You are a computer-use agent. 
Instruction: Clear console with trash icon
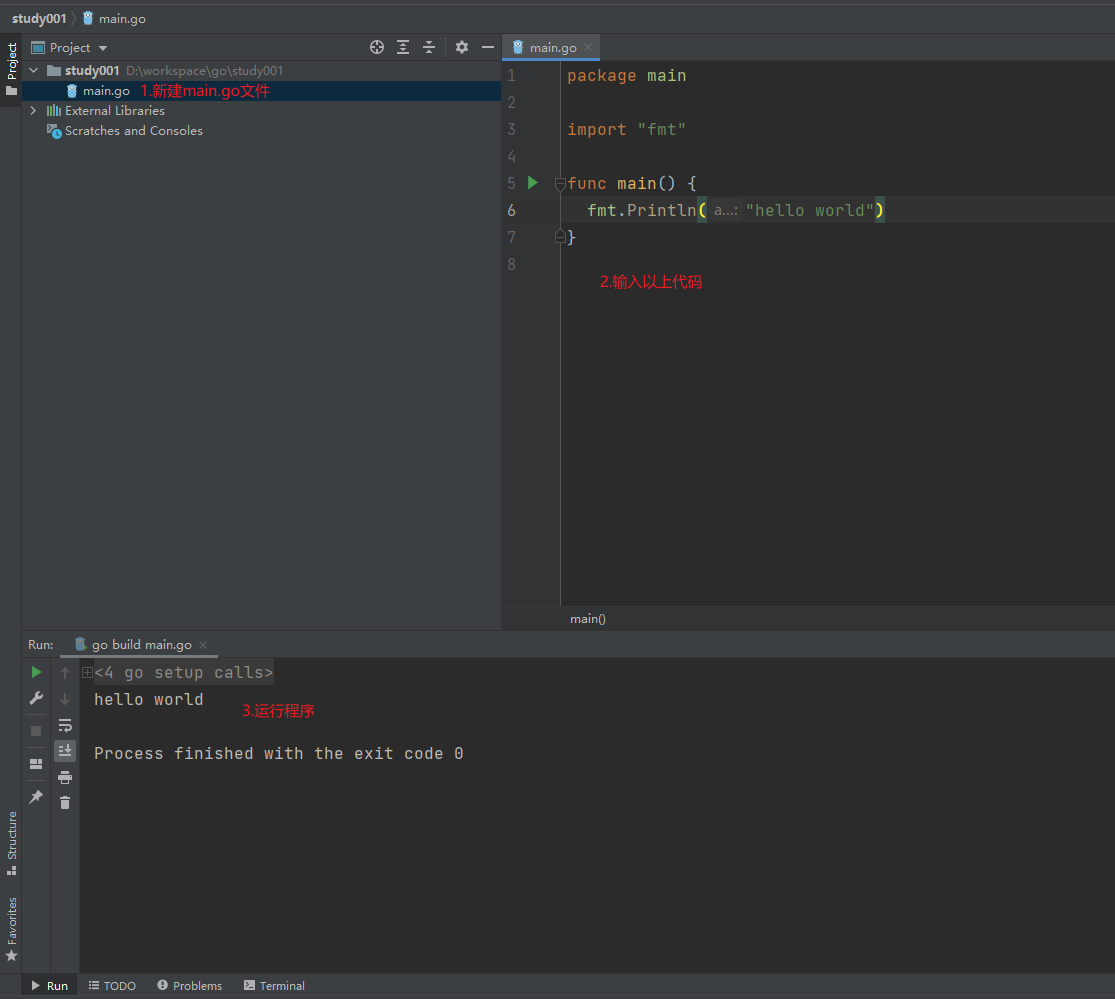coord(65,803)
